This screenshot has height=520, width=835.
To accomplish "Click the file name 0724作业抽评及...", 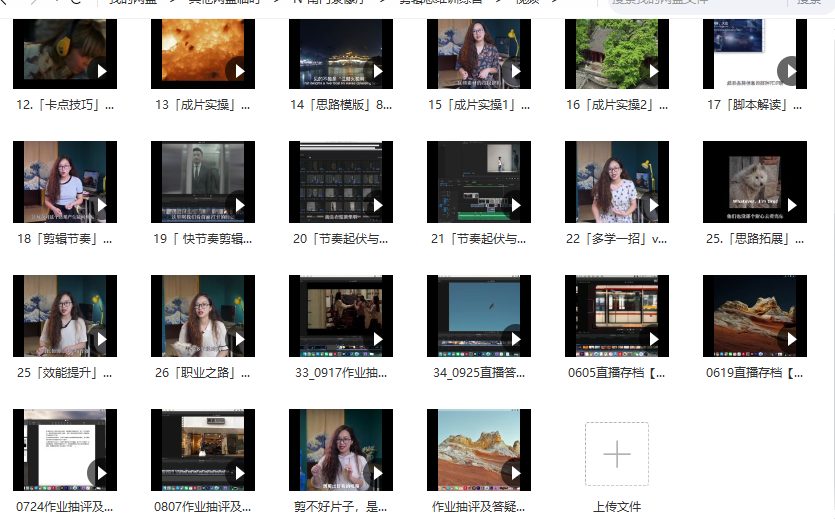I will (65, 507).
